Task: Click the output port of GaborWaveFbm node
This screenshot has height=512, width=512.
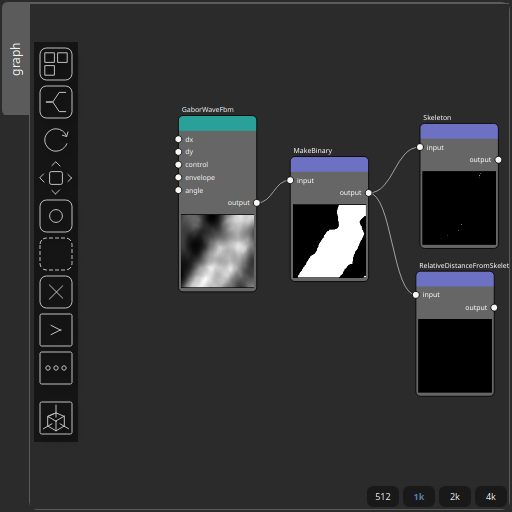Action: [256, 203]
